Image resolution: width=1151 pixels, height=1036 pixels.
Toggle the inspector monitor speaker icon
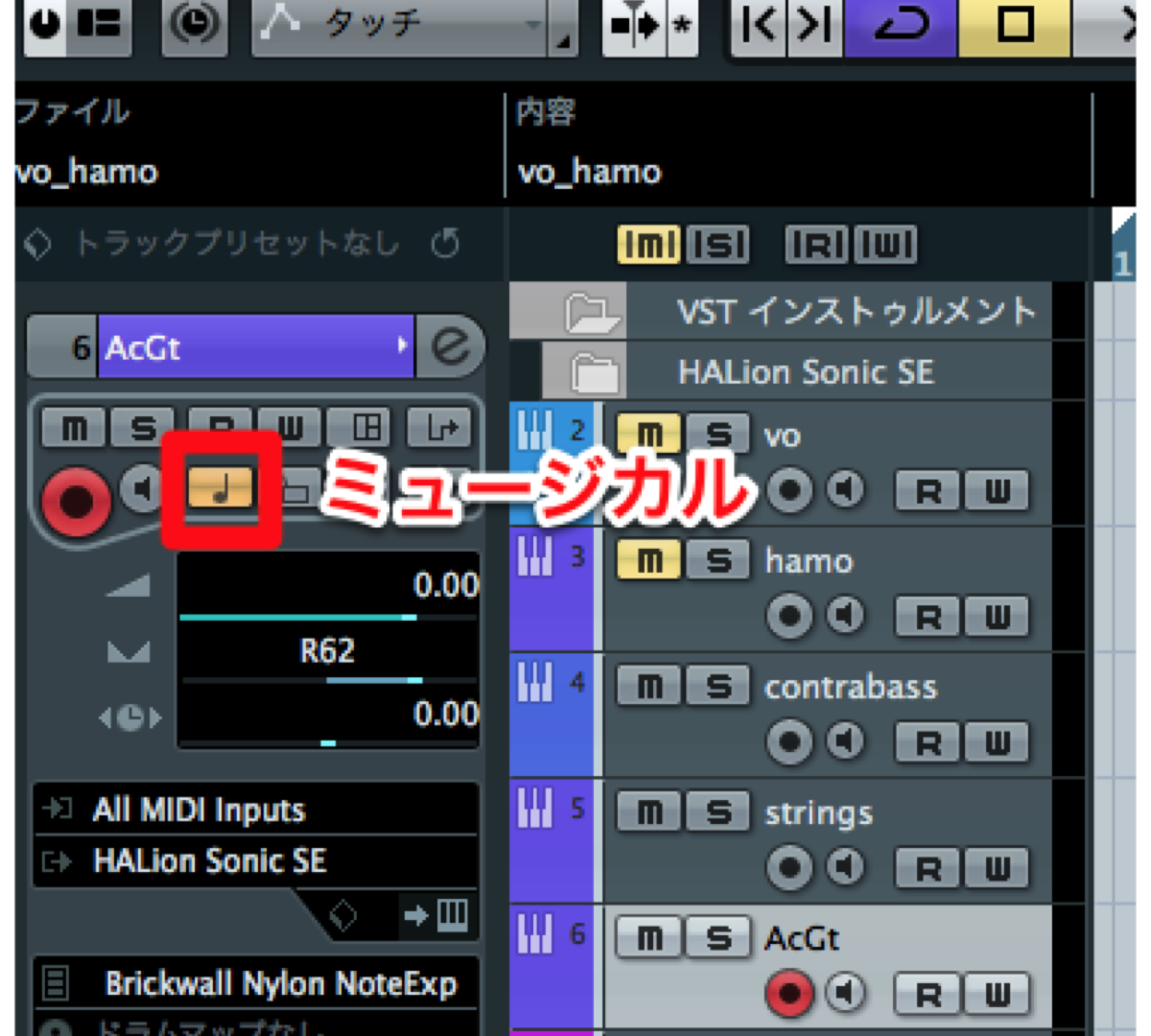tap(142, 489)
